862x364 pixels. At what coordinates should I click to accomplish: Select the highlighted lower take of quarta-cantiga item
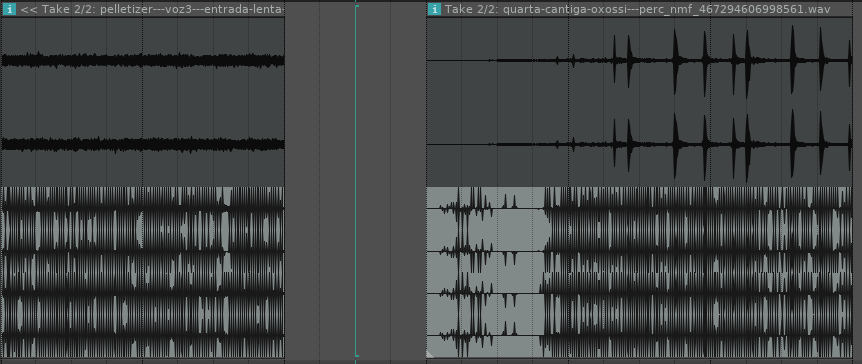644,272
